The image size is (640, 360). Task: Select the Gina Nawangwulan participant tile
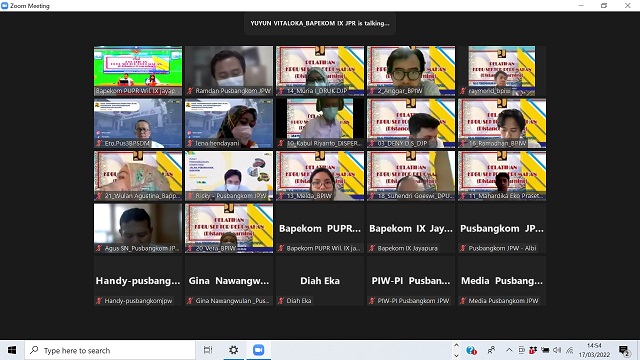click(x=229, y=281)
